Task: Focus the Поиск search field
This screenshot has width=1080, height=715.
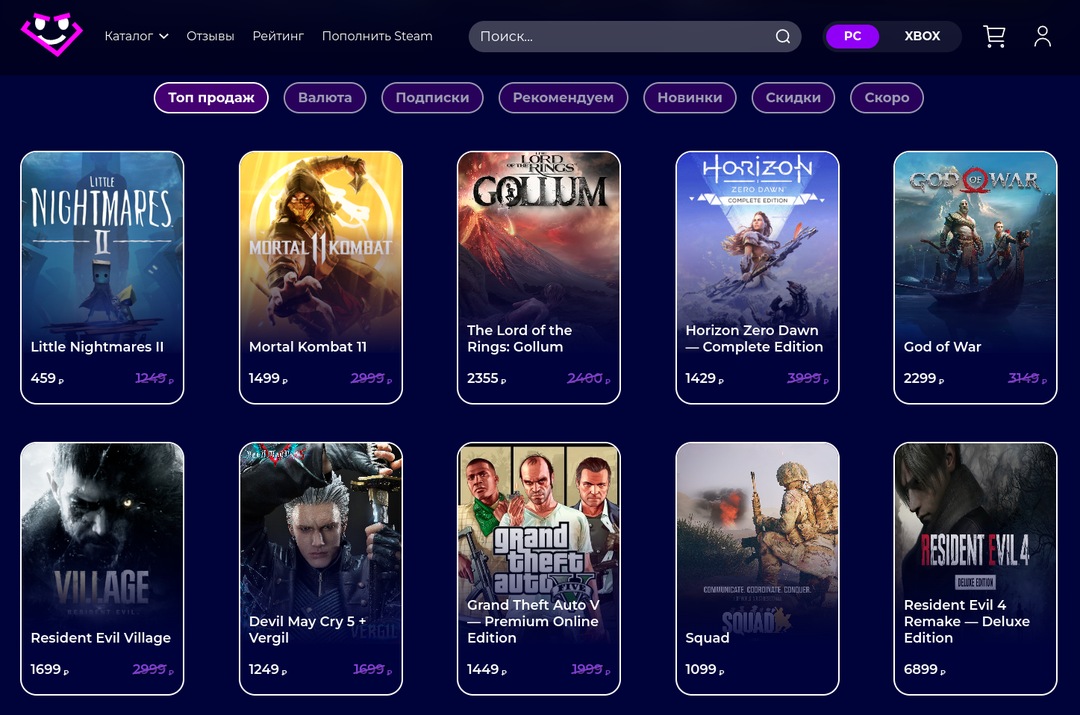Action: 634,37
